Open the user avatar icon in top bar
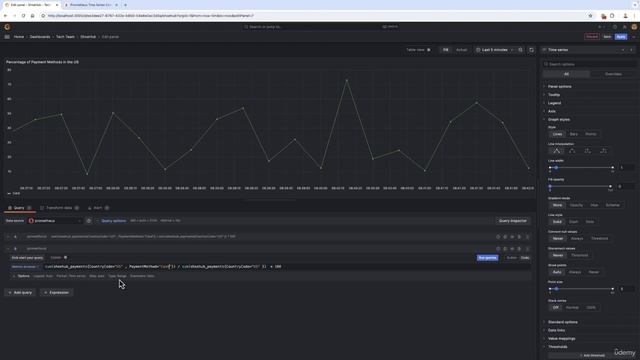640x360 pixels. point(634,27)
